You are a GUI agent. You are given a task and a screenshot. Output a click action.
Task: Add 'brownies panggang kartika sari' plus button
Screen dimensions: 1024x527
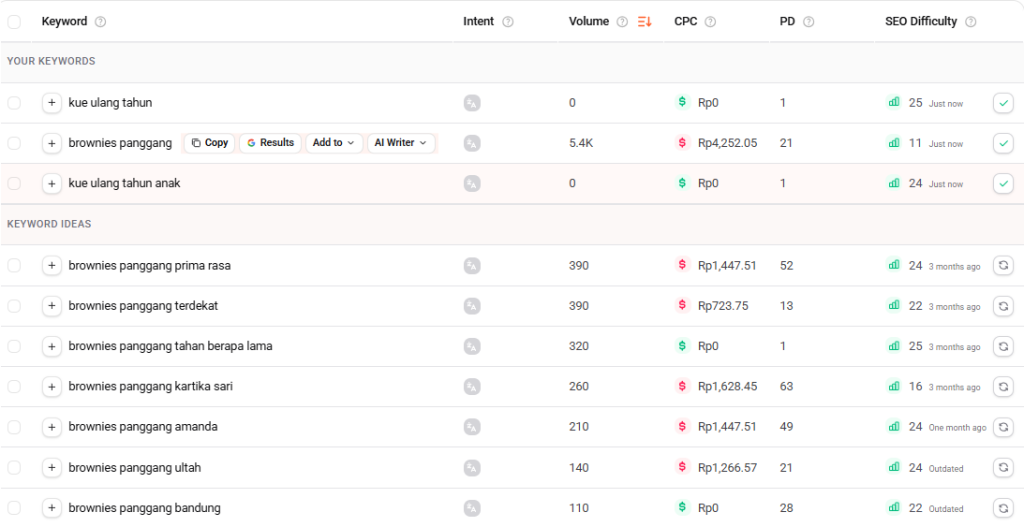click(x=52, y=387)
